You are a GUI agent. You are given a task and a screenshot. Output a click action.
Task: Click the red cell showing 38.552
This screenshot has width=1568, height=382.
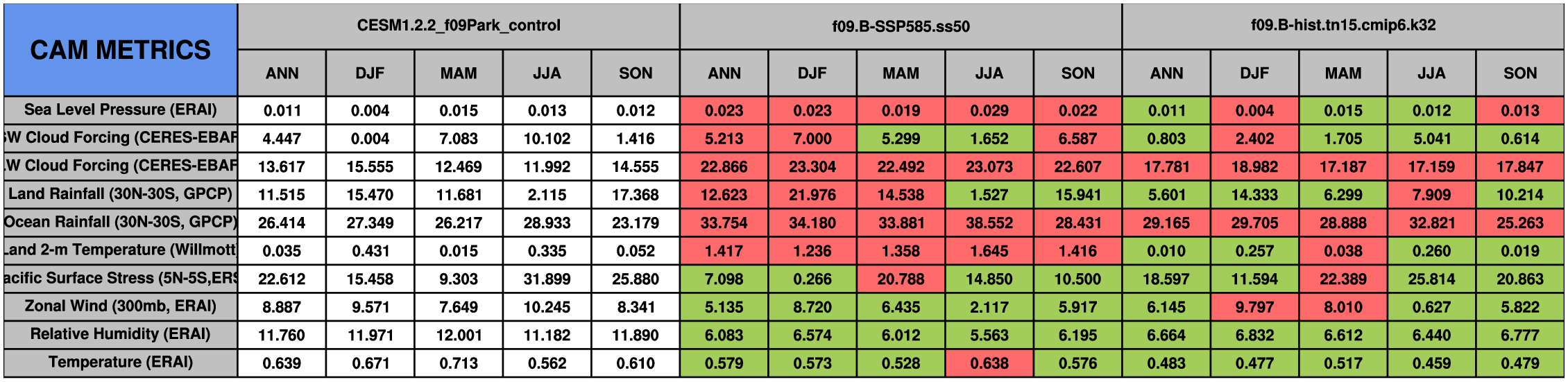point(989,223)
